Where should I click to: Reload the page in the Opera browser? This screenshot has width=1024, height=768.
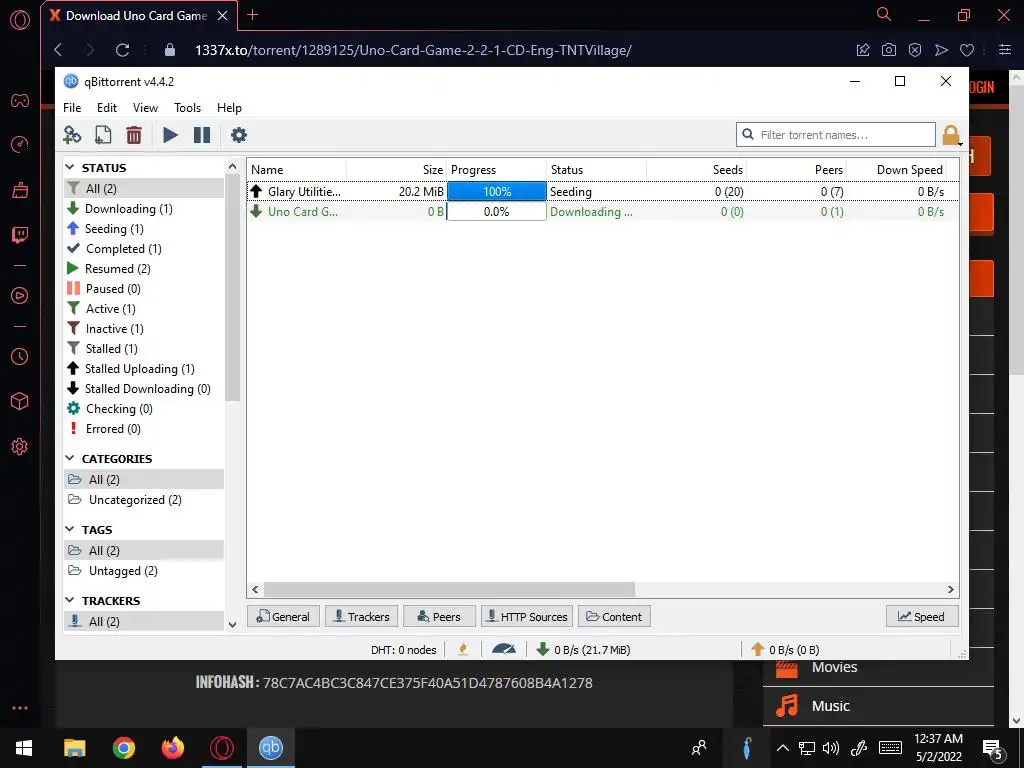[122, 50]
